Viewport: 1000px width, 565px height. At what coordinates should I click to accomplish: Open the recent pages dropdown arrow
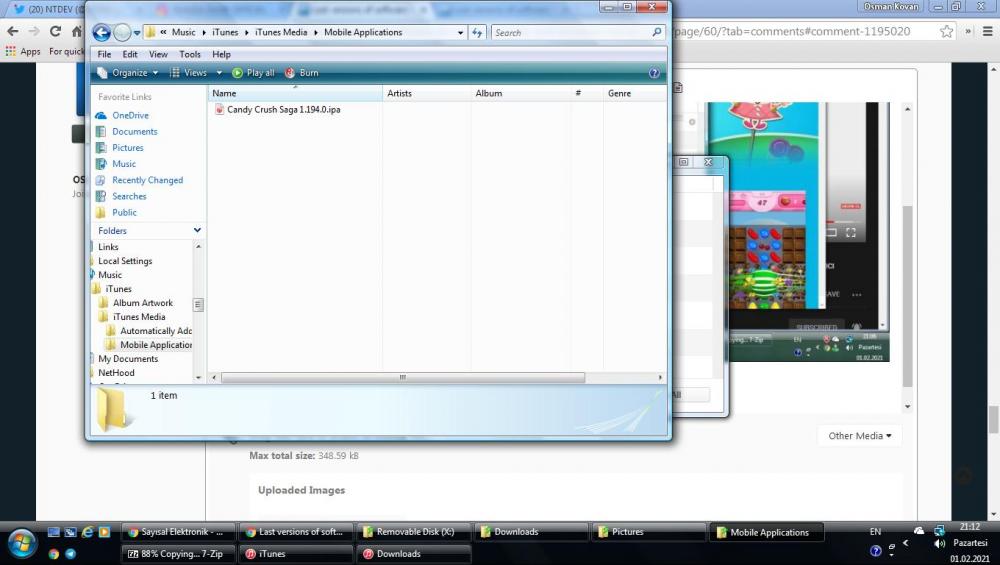point(136,33)
